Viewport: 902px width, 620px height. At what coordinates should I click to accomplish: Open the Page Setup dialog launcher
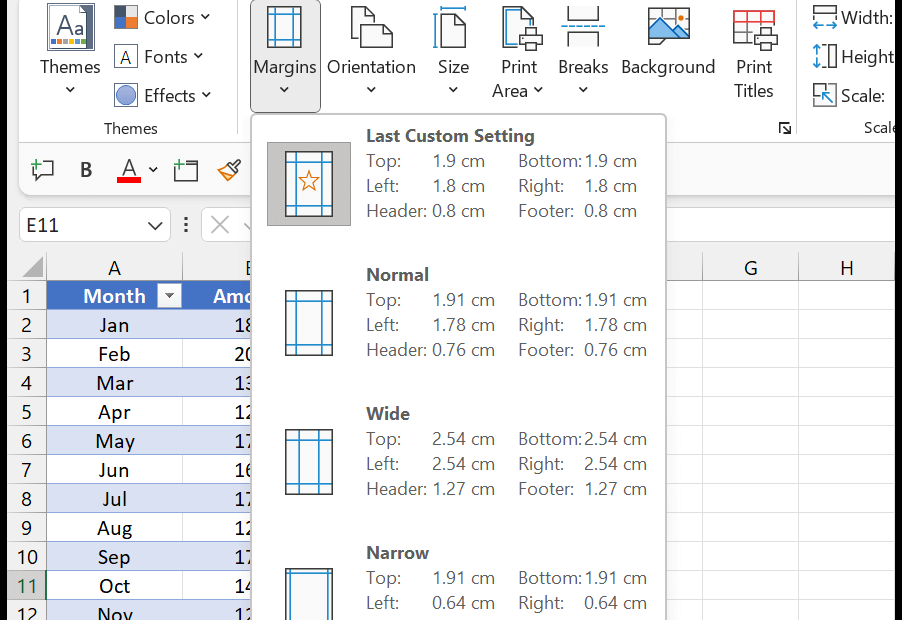[785, 128]
